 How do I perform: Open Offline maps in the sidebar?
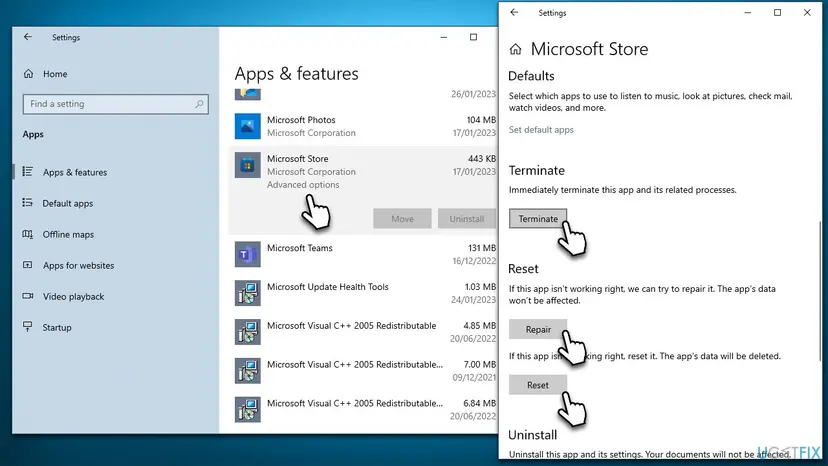coord(68,235)
